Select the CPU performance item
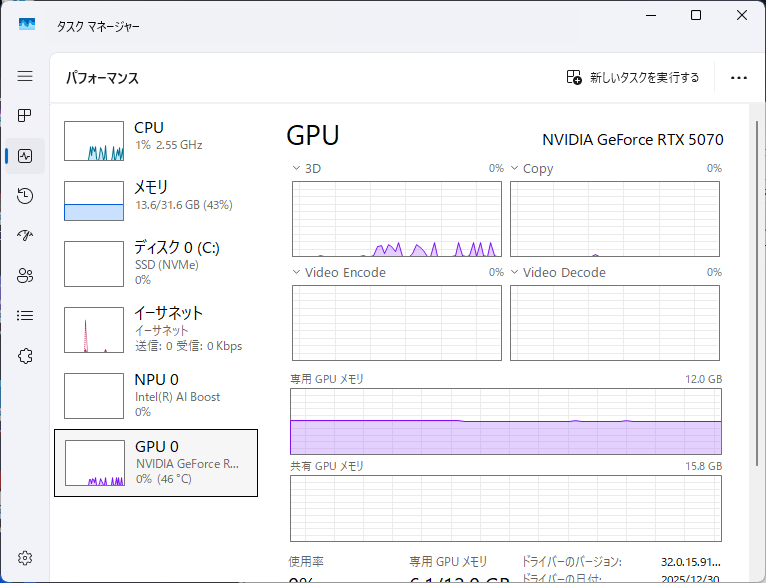This screenshot has height=583, width=766. (x=156, y=141)
